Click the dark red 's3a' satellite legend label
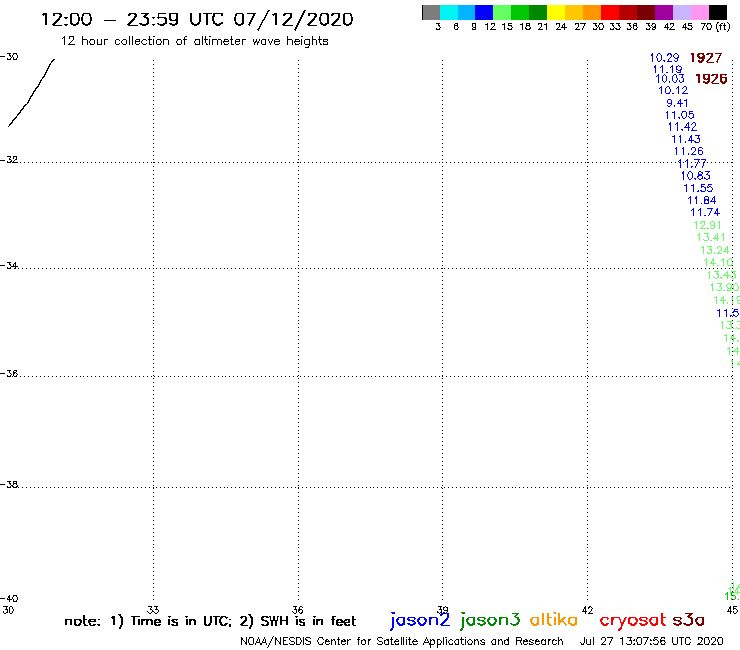The width and height of the screenshot is (740, 650). (x=689, y=620)
